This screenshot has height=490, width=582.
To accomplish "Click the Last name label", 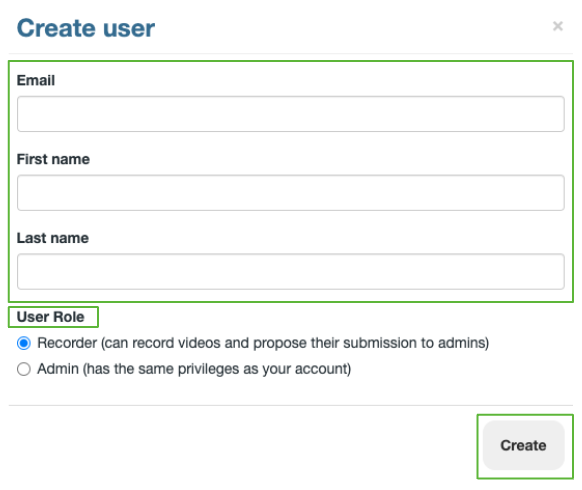I will [x=53, y=238].
